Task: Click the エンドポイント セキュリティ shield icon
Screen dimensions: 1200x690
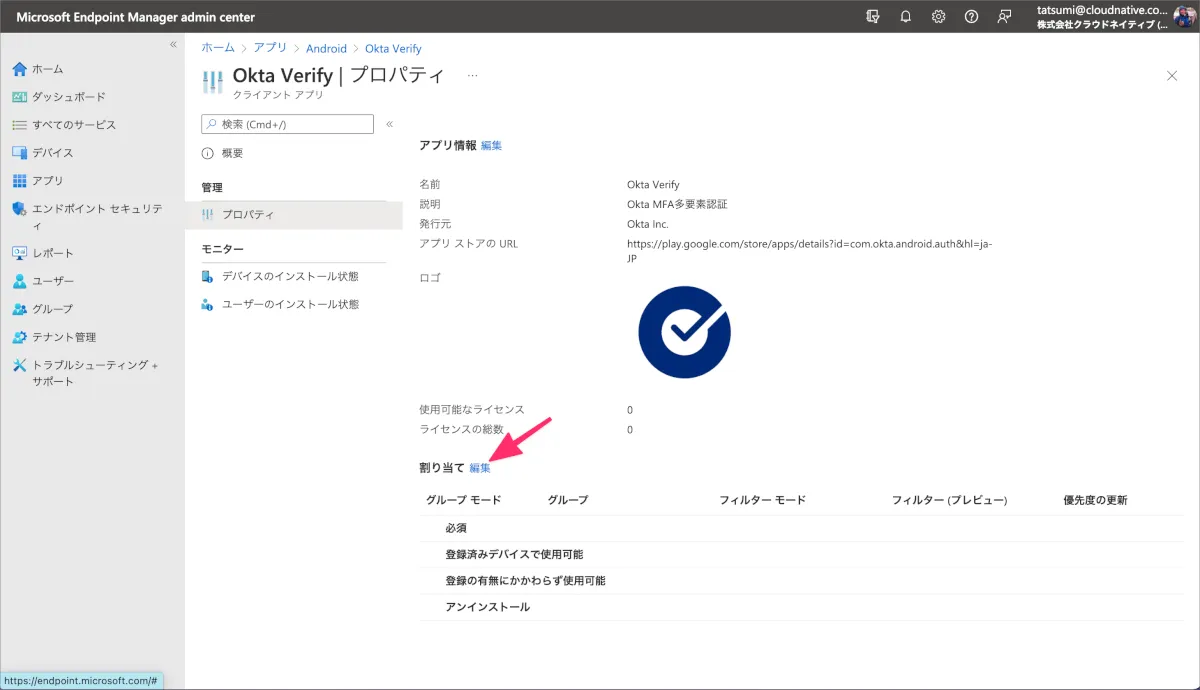Action: (x=19, y=209)
